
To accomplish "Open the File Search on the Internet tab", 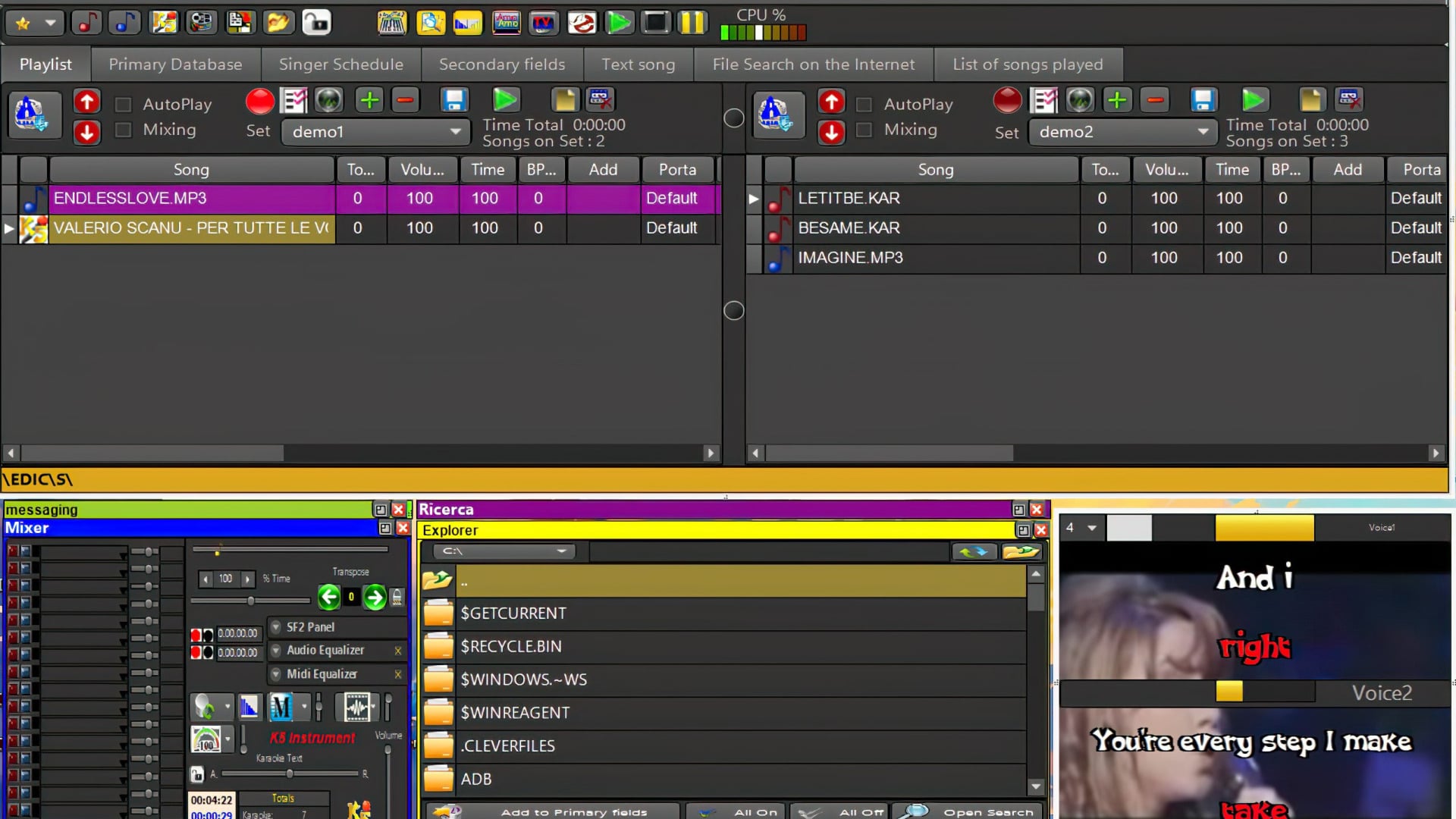I will coord(813,64).
